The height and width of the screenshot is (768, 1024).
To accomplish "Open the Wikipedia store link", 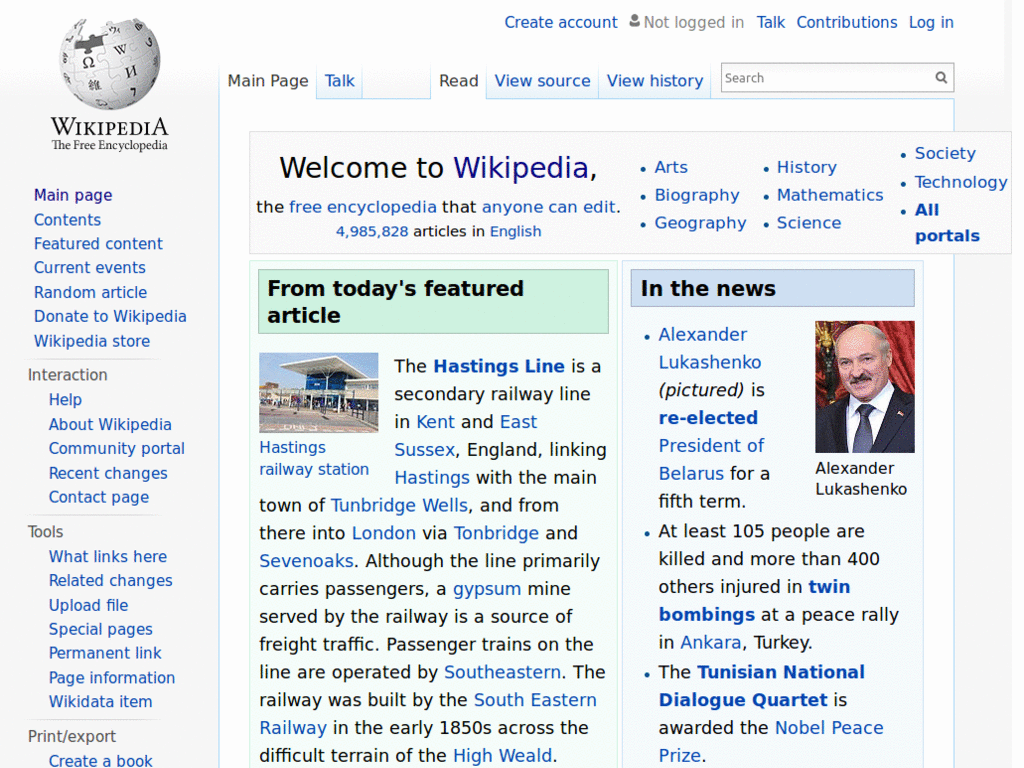I will [x=91, y=341].
